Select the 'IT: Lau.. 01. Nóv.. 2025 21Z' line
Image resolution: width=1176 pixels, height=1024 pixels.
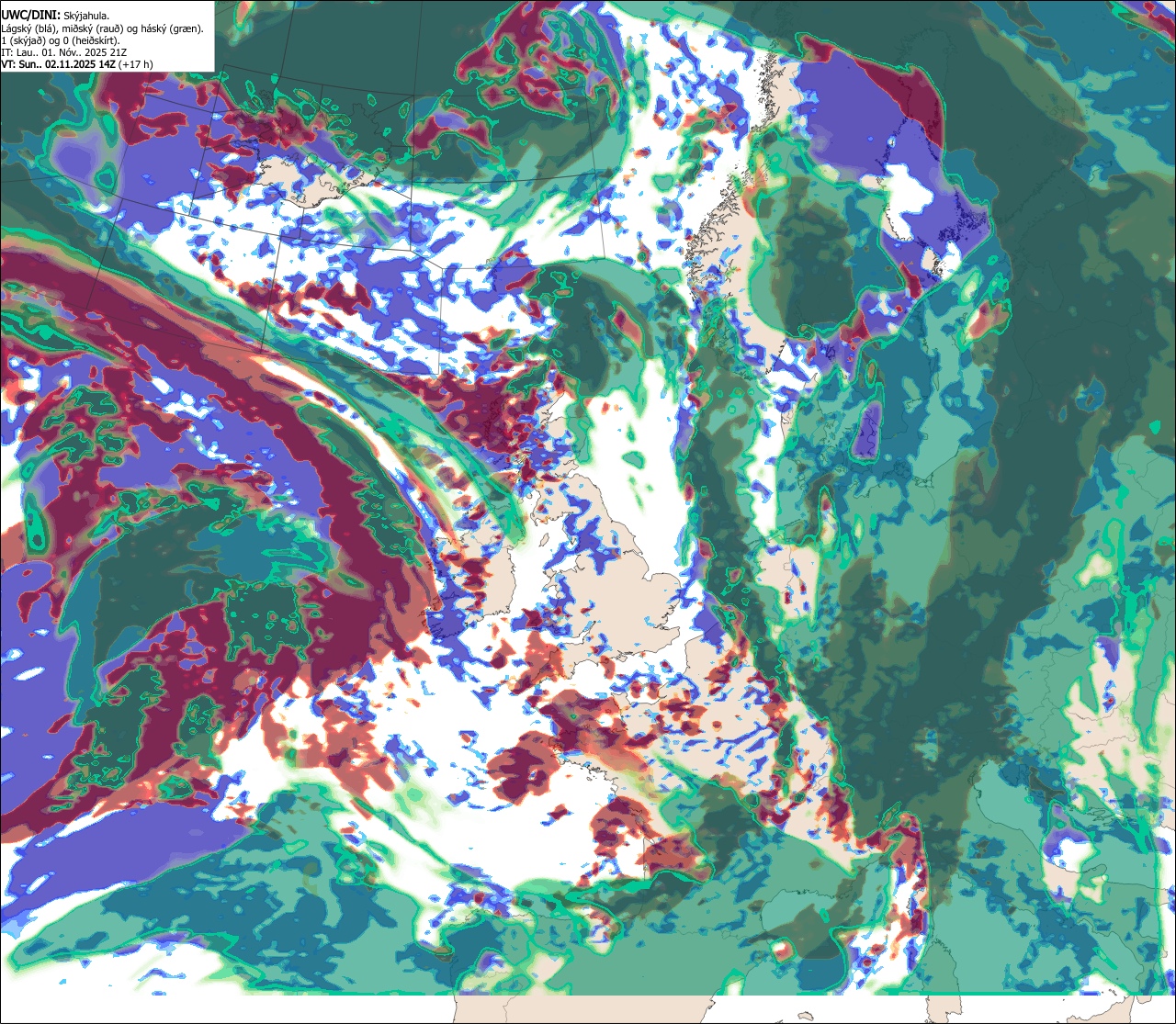(64, 52)
